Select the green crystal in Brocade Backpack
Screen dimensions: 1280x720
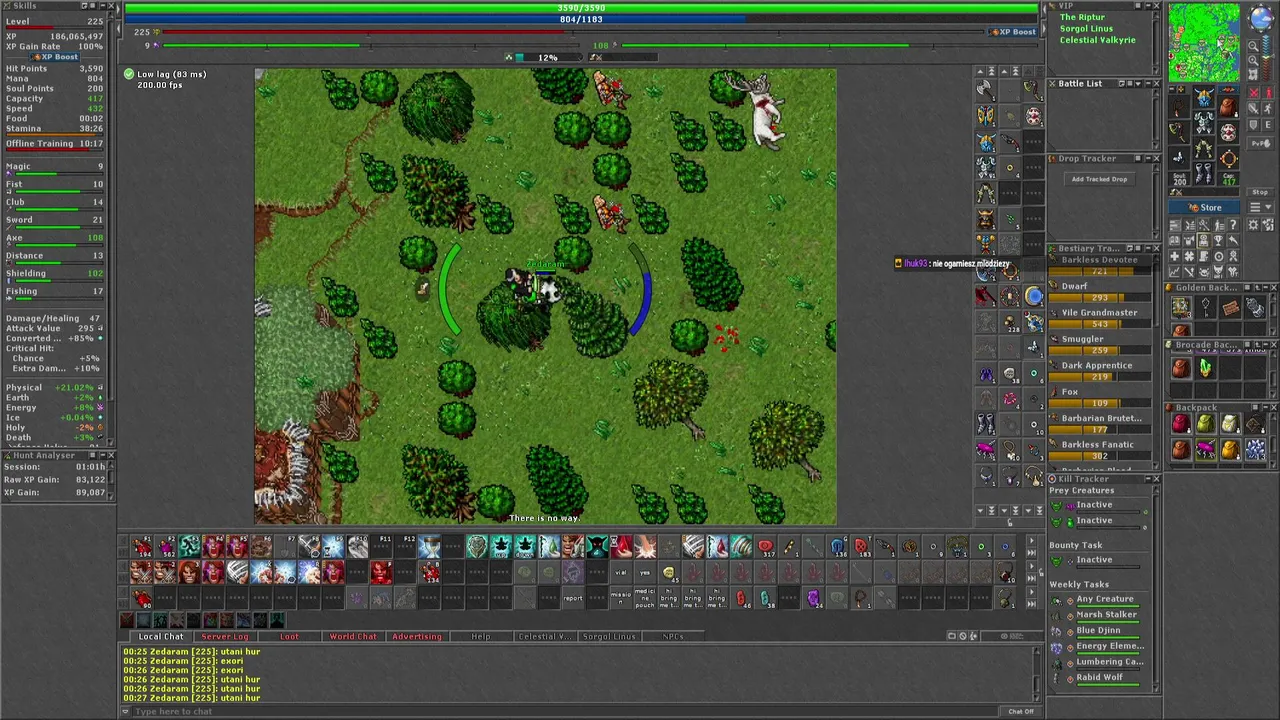[x=1206, y=368]
